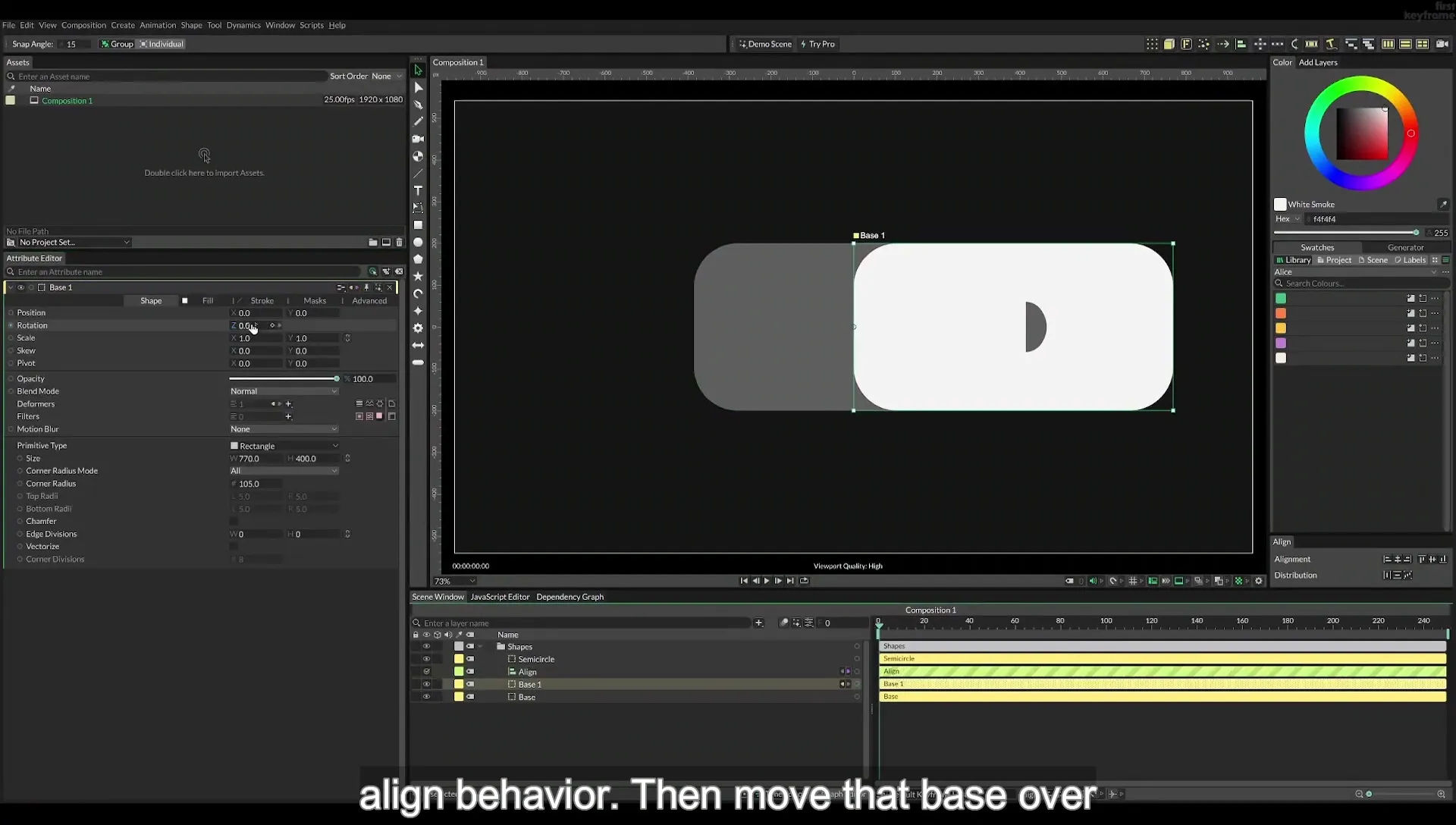Adjust the Opacity slider handle
The width and height of the screenshot is (1456, 825).
coord(337,379)
